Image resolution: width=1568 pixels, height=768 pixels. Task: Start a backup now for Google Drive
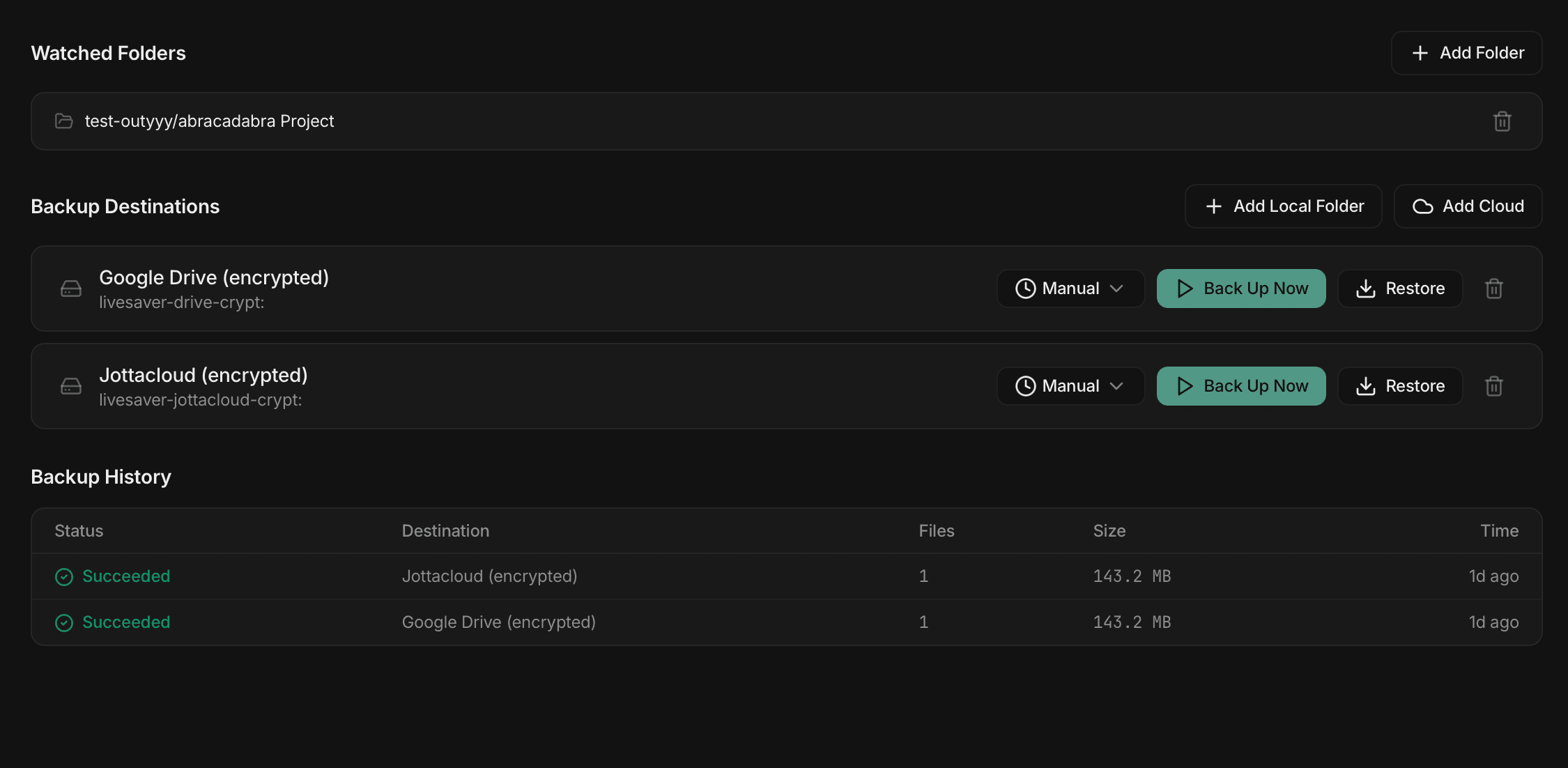(x=1240, y=288)
